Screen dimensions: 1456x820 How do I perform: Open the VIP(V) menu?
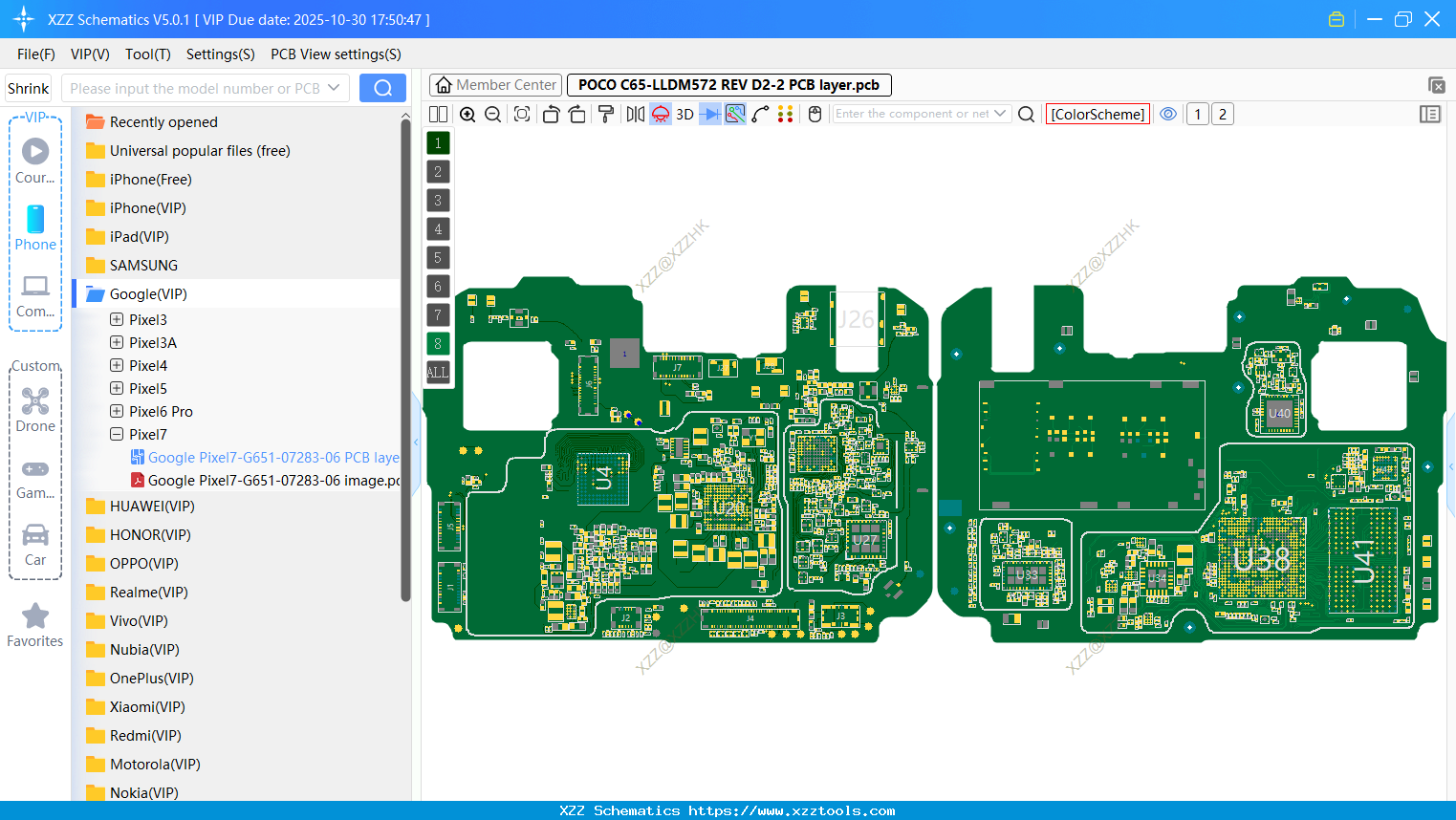point(90,54)
